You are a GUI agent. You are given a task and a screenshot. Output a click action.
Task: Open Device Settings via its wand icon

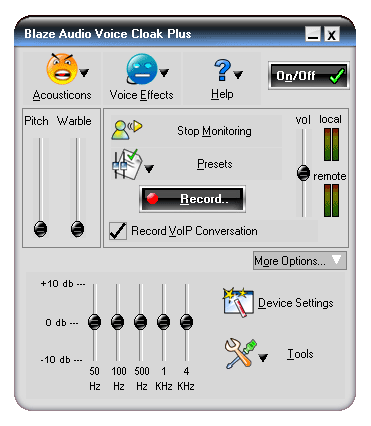pos(238,302)
